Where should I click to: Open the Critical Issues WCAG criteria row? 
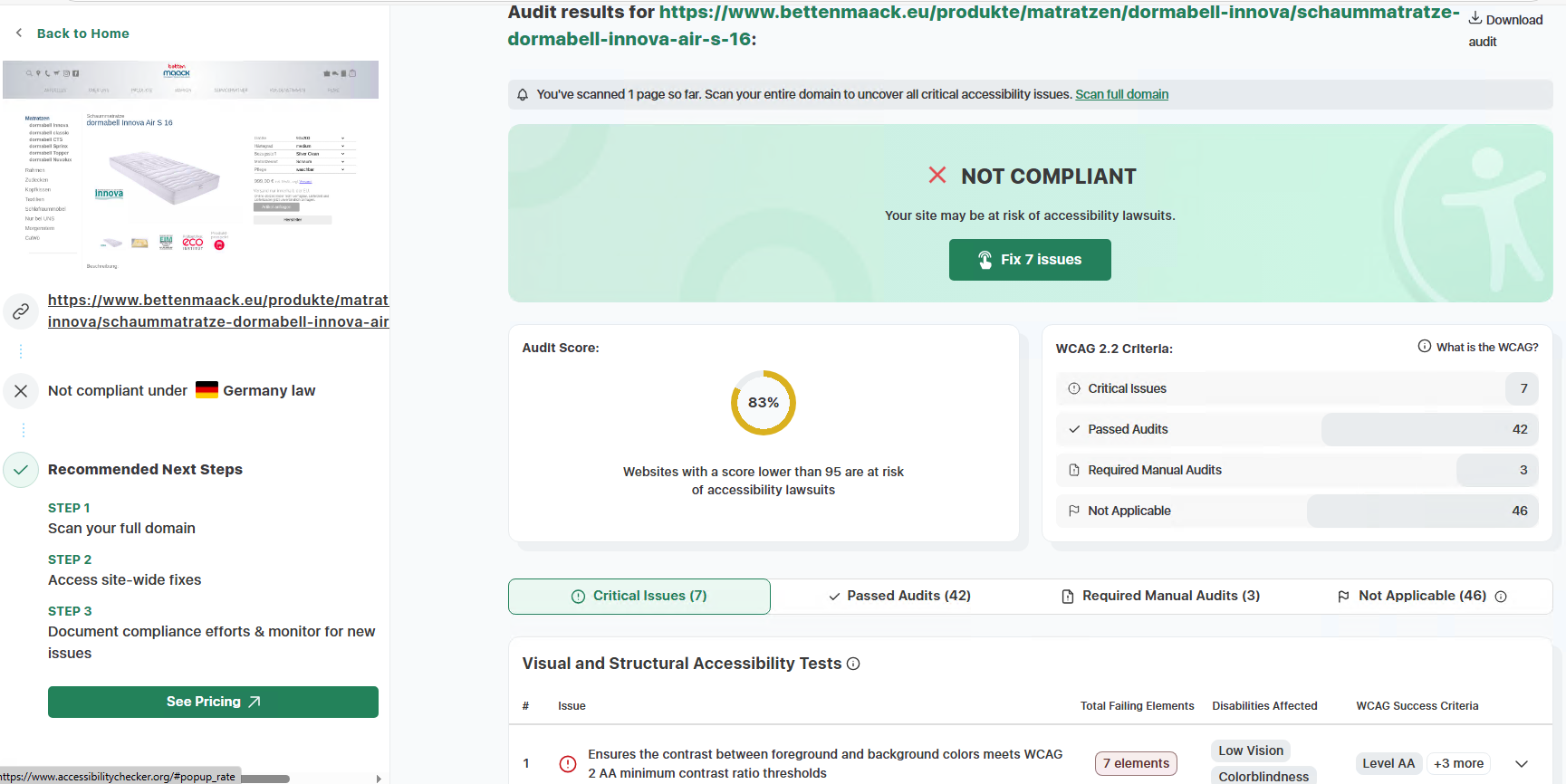click(x=1296, y=389)
